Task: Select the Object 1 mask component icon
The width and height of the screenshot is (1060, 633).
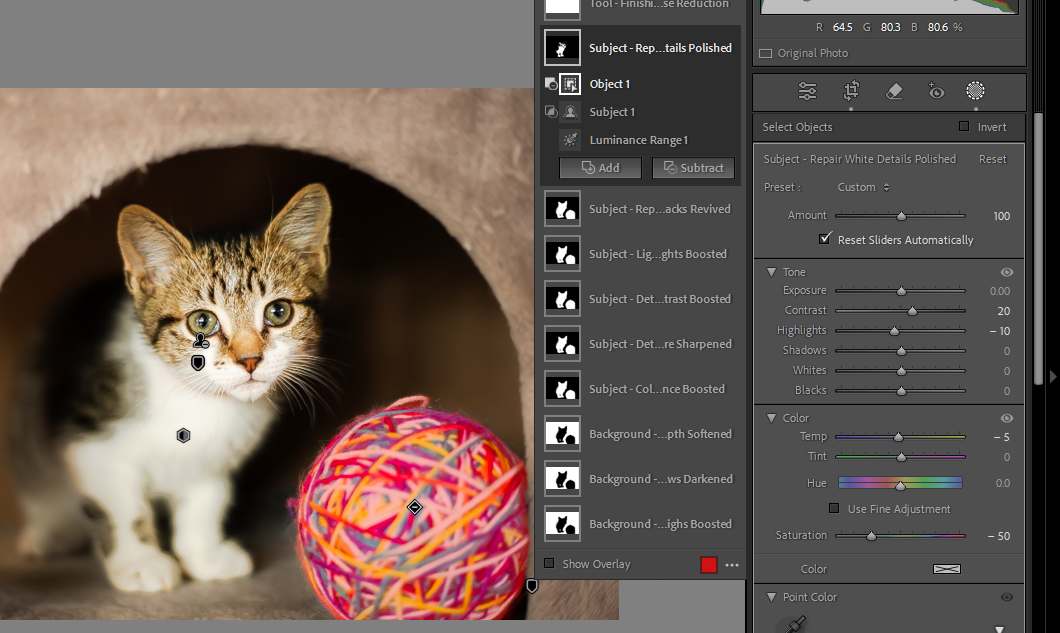Action: [570, 84]
